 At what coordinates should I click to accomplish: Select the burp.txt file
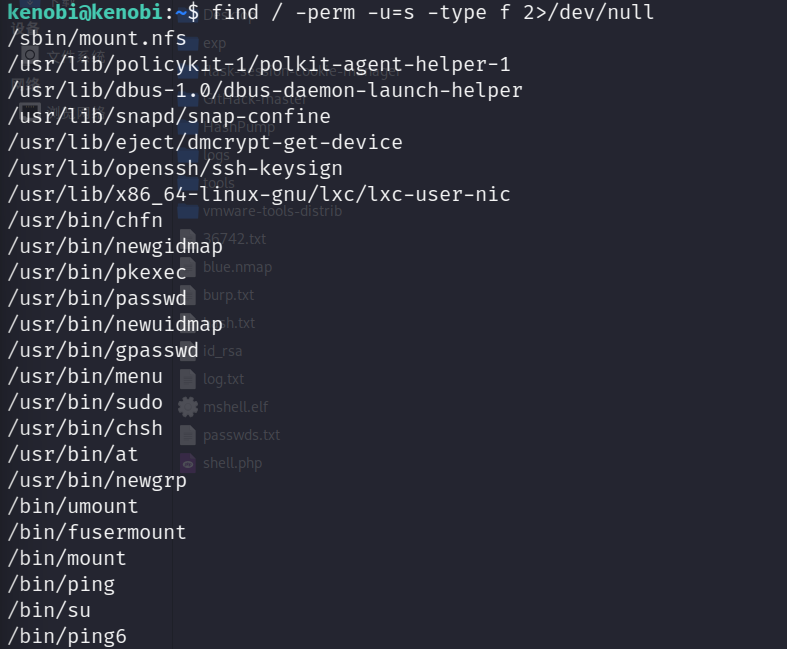tap(228, 295)
